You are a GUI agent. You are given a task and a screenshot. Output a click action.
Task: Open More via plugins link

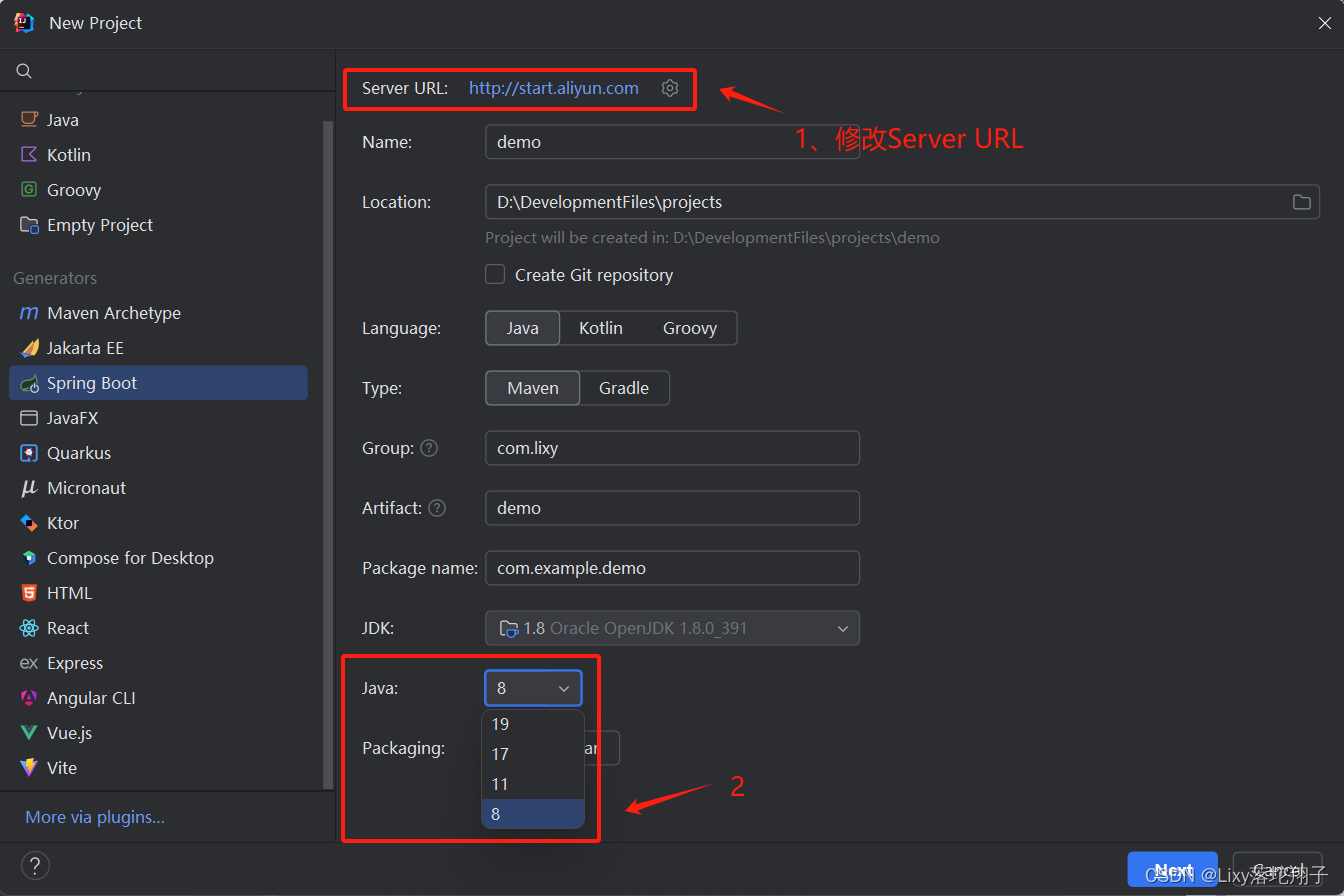tap(95, 817)
